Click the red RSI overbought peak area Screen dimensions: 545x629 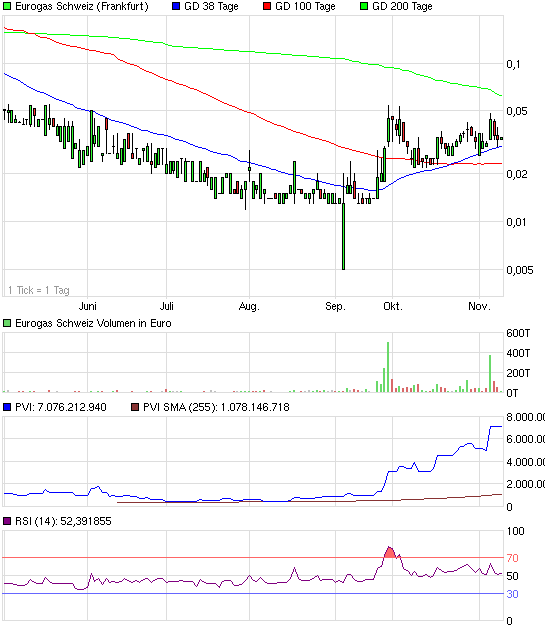(x=390, y=553)
